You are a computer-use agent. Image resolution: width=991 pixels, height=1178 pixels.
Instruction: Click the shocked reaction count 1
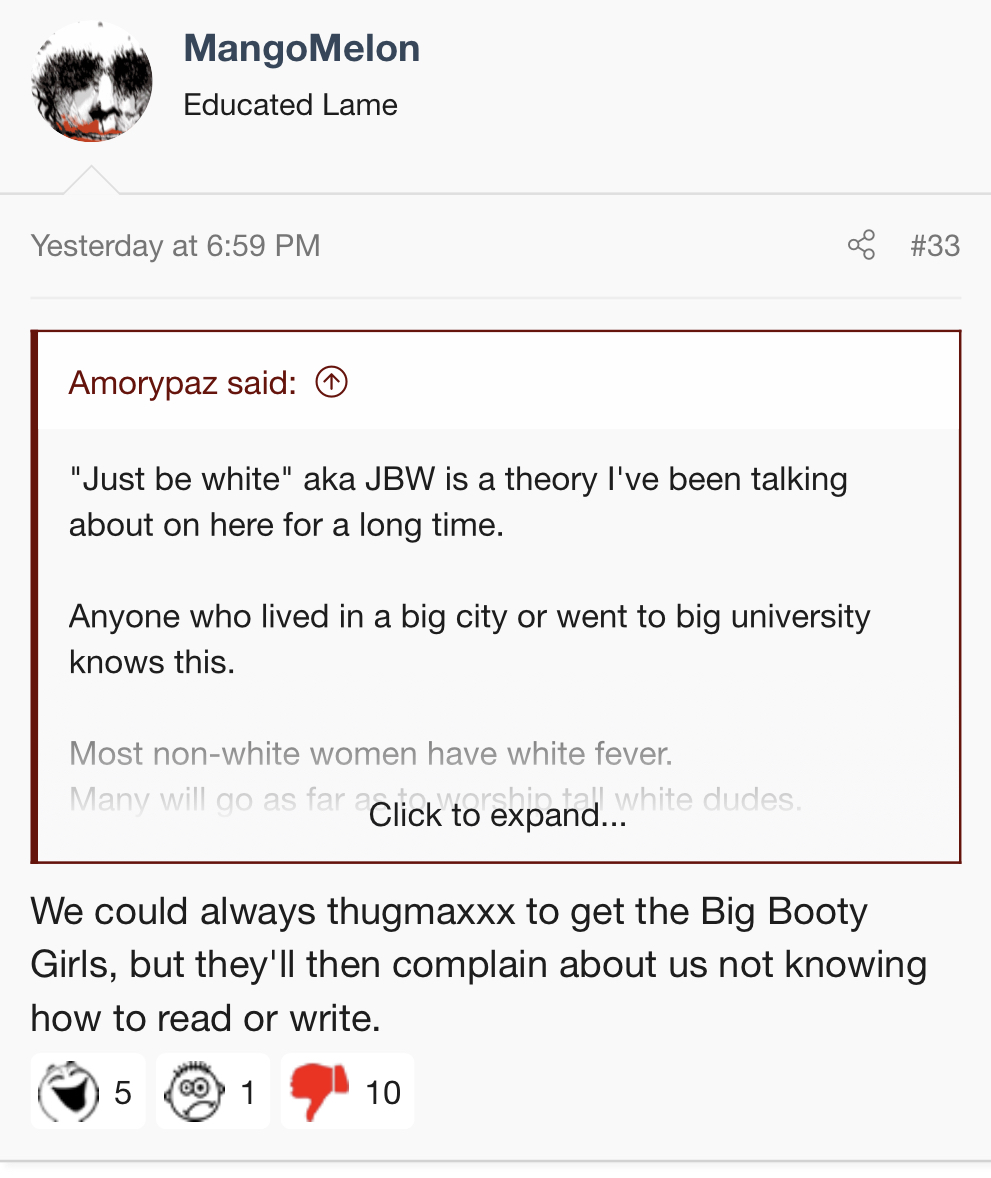click(x=248, y=1092)
